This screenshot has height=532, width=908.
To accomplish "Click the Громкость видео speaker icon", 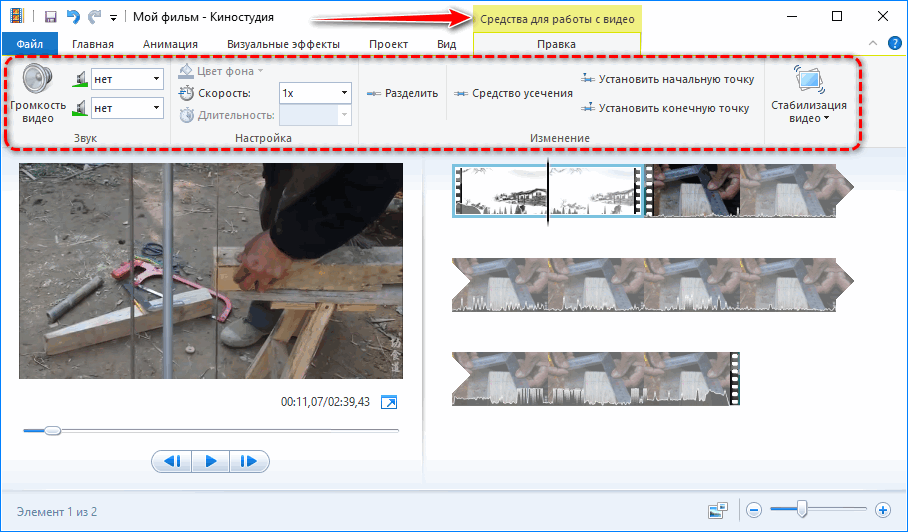I will 37,81.
